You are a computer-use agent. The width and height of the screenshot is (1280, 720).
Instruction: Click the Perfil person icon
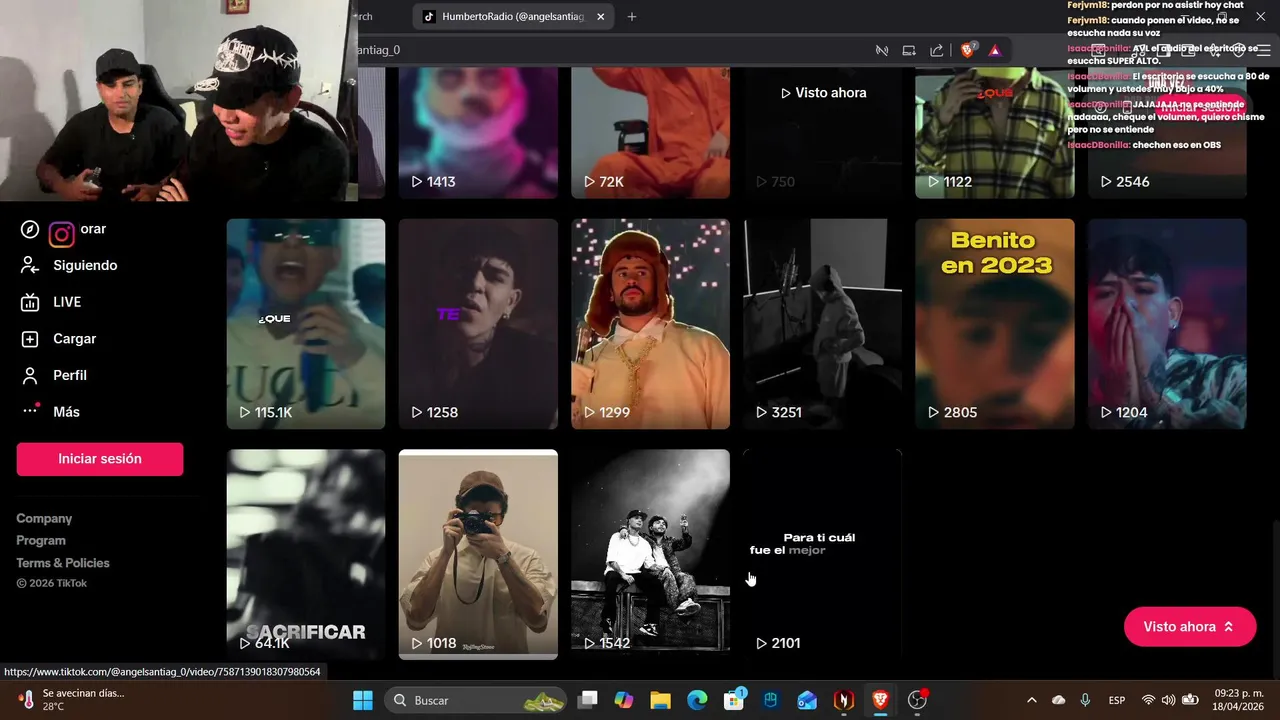(x=30, y=375)
